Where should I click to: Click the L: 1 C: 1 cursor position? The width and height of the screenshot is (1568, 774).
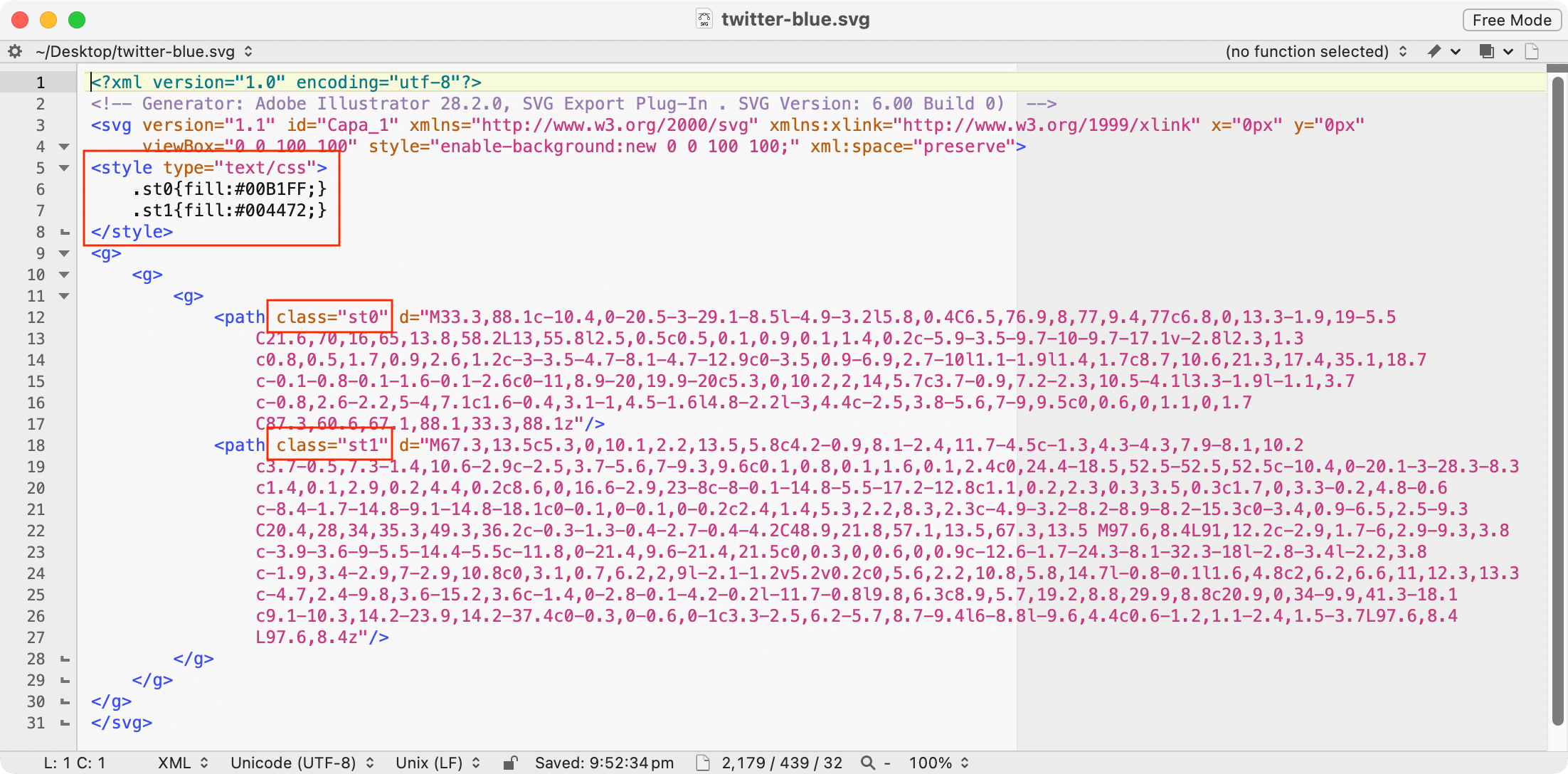pyautogui.click(x=75, y=763)
